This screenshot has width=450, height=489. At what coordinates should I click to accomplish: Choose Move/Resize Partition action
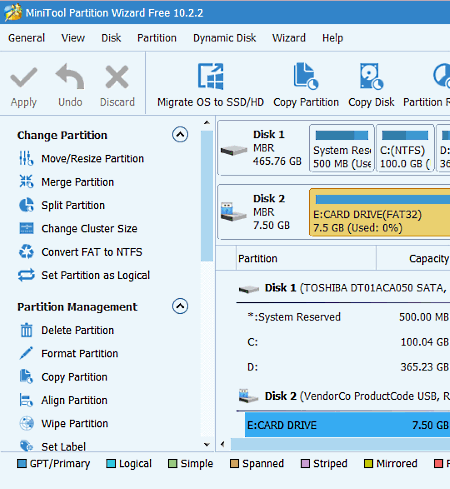click(92, 159)
